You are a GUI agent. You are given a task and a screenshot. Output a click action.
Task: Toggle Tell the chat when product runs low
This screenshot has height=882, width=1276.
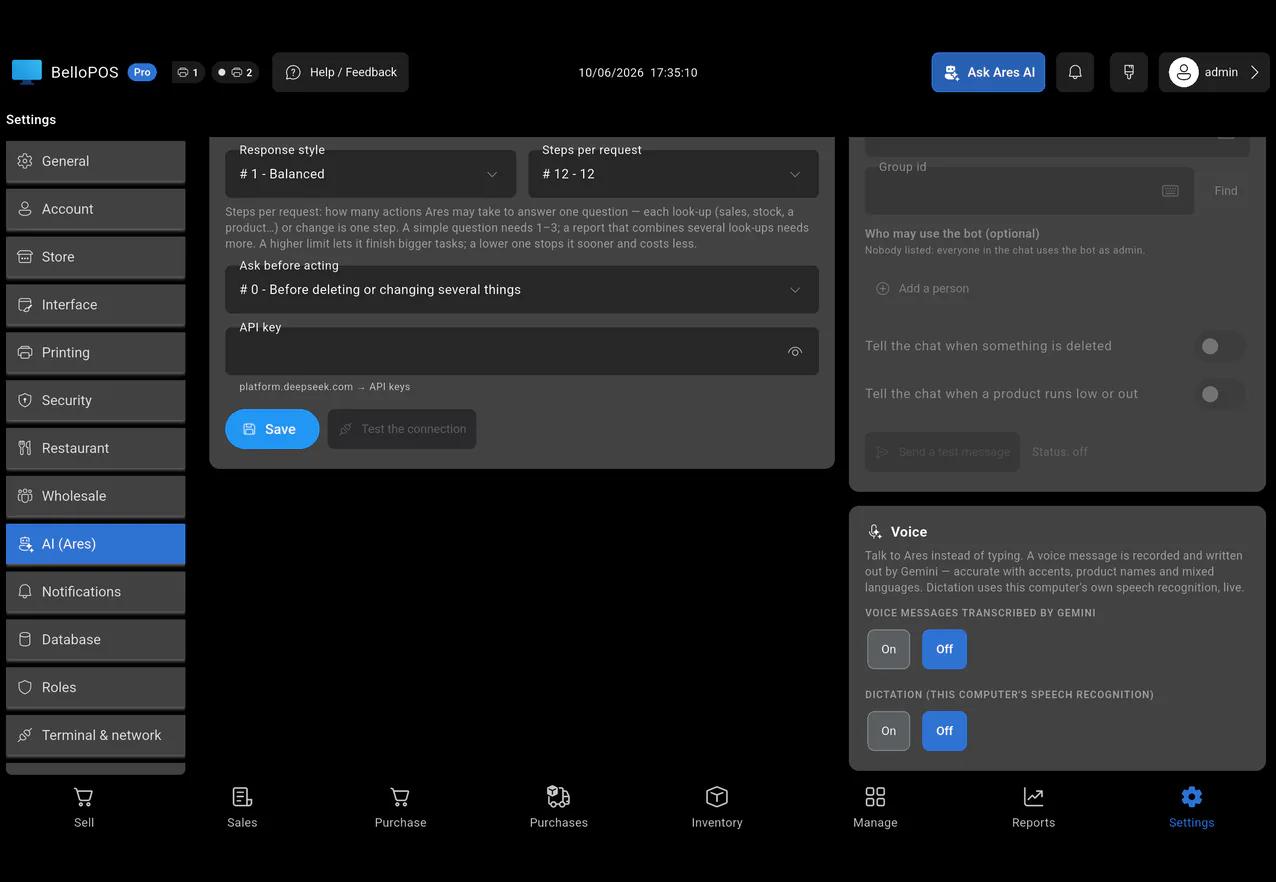(1220, 394)
